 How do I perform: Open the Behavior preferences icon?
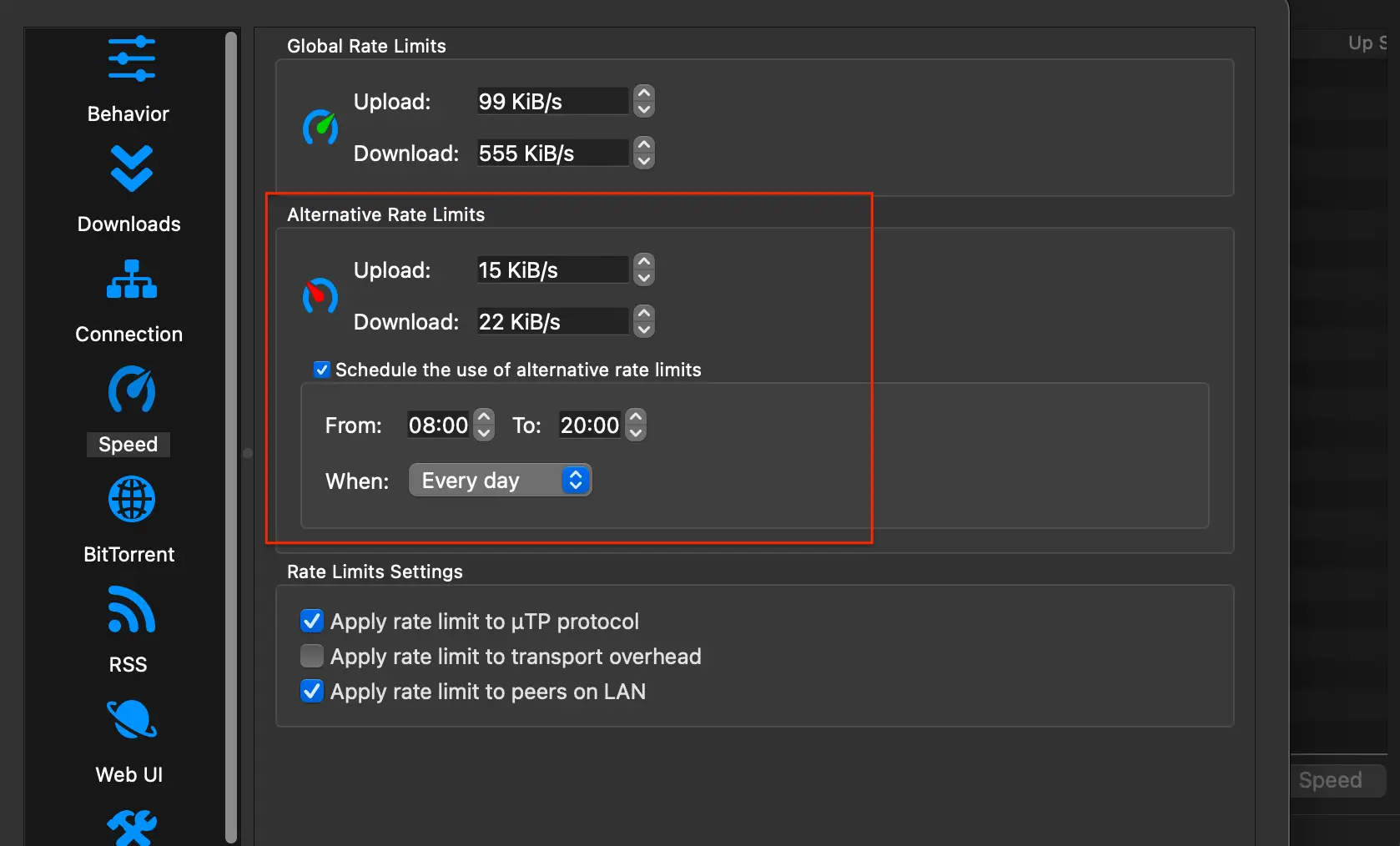click(x=132, y=58)
